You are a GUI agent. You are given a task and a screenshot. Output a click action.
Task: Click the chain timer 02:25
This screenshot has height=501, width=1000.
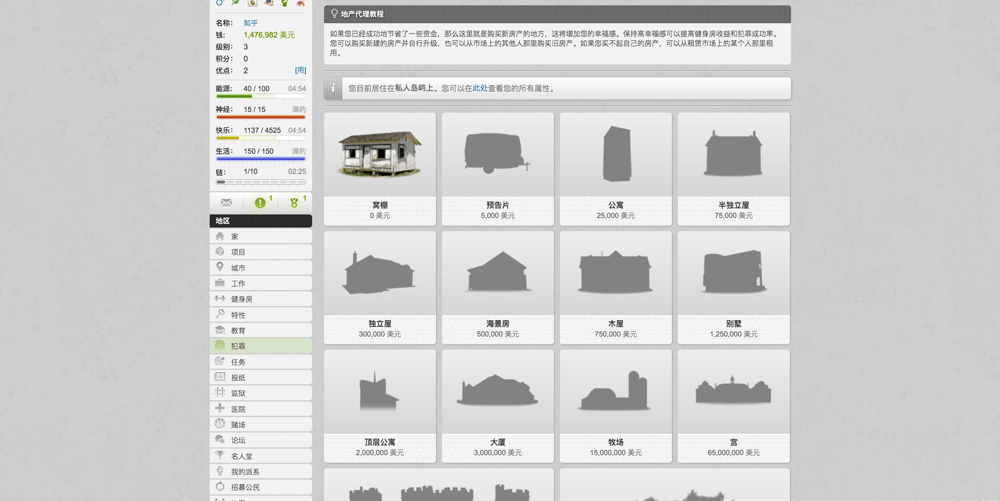click(x=297, y=171)
